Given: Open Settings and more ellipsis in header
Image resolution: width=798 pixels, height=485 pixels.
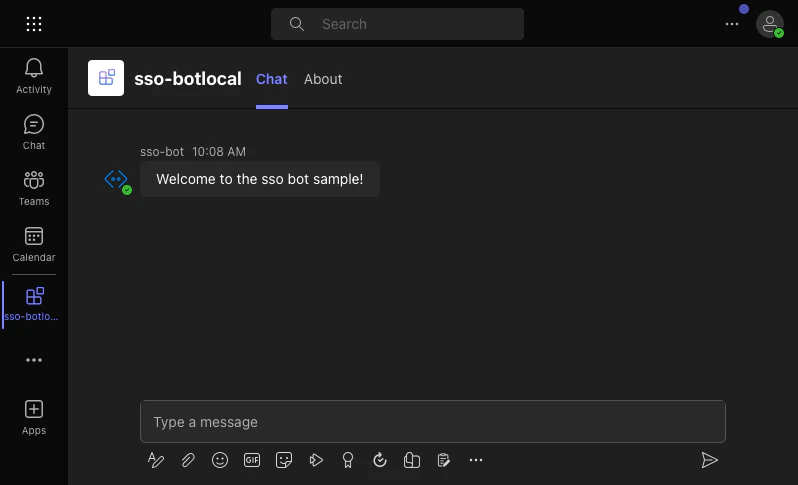Looking at the screenshot, I should (731, 24).
